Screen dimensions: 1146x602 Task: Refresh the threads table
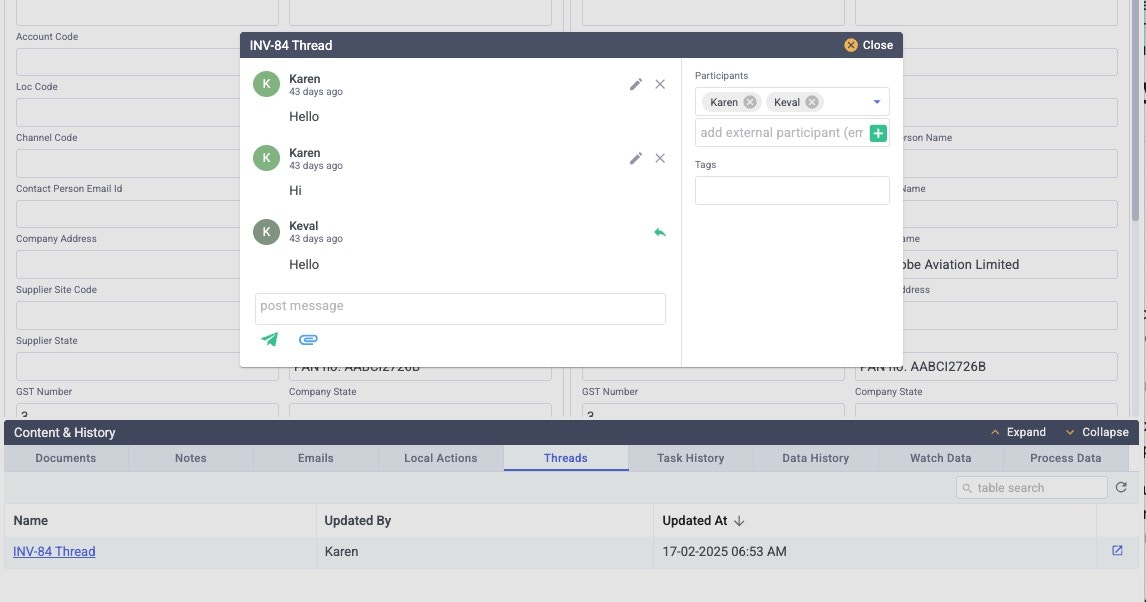click(1121, 487)
